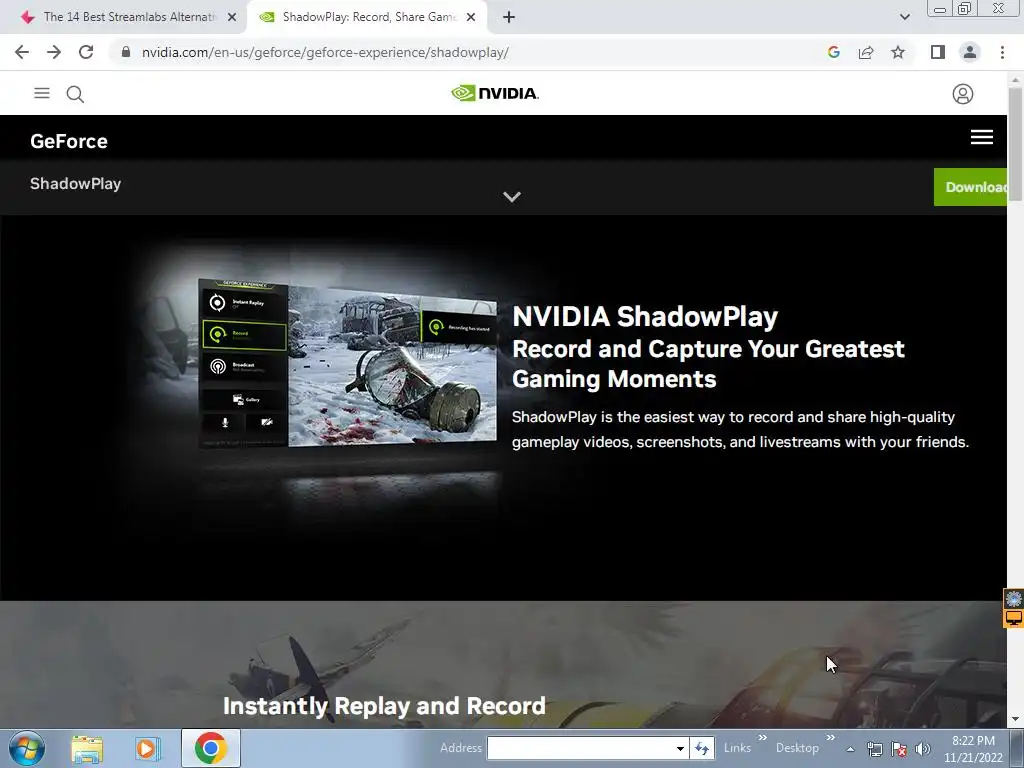Go to NVIDIA home via logo
This screenshot has height=768, width=1024.
(x=494, y=93)
